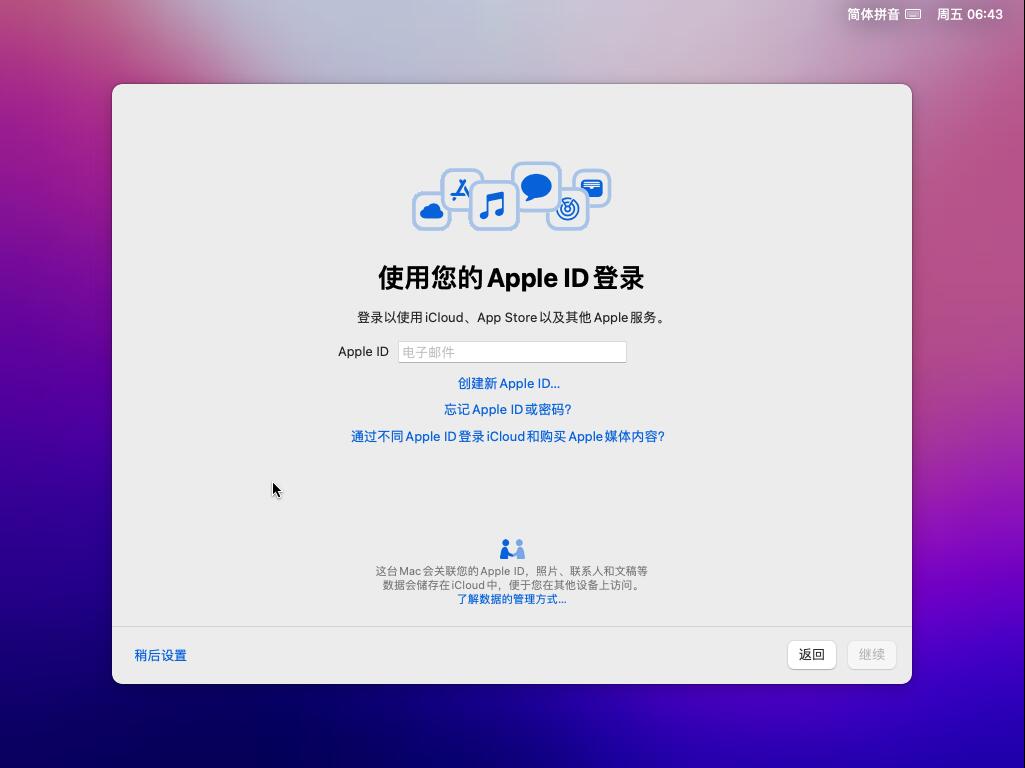
Task: Click 稍后设置 to skip sign-in
Action: pos(161,655)
